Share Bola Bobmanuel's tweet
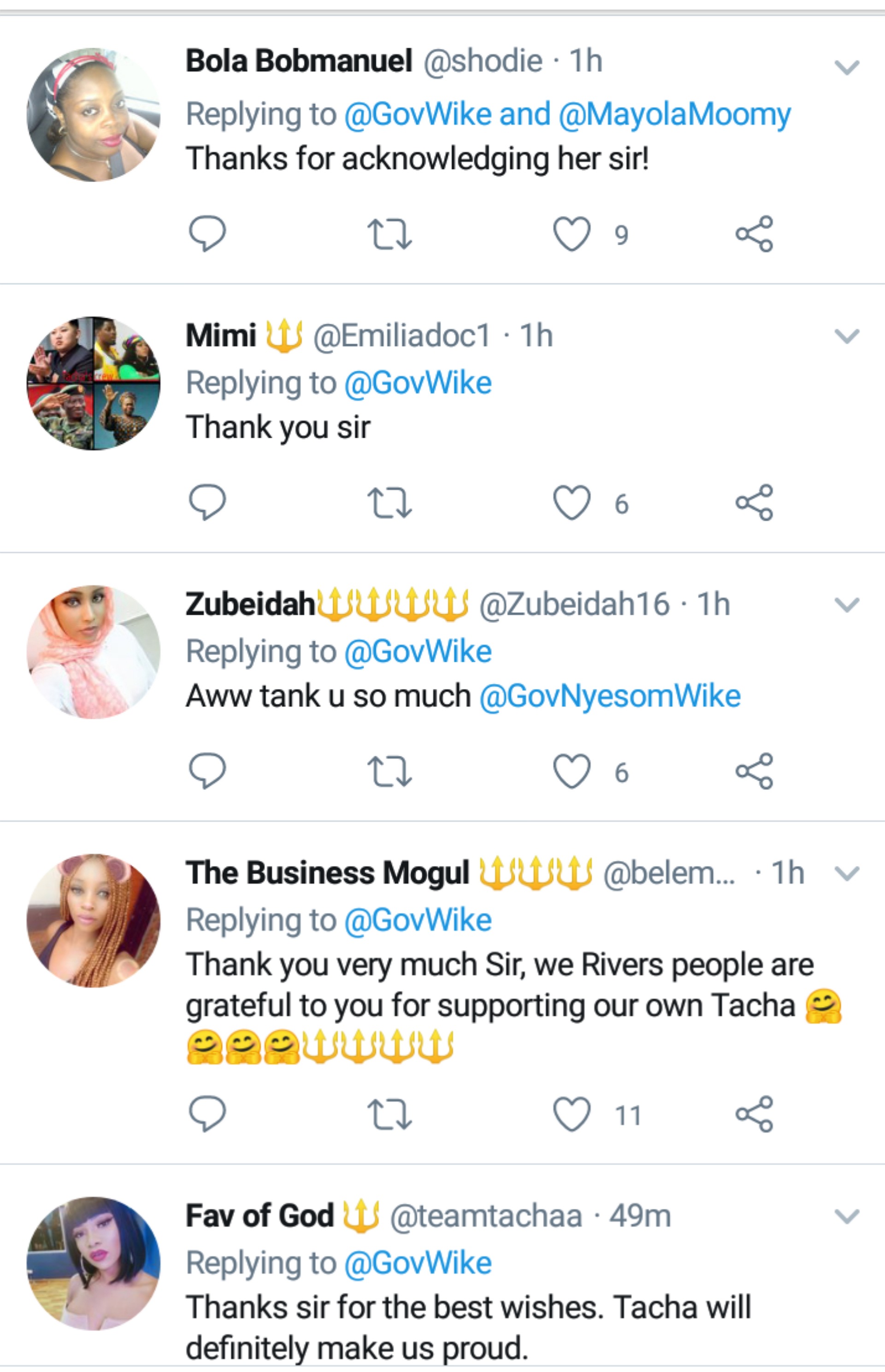The height and width of the screenshot is (1372, 885). [755, 234]
